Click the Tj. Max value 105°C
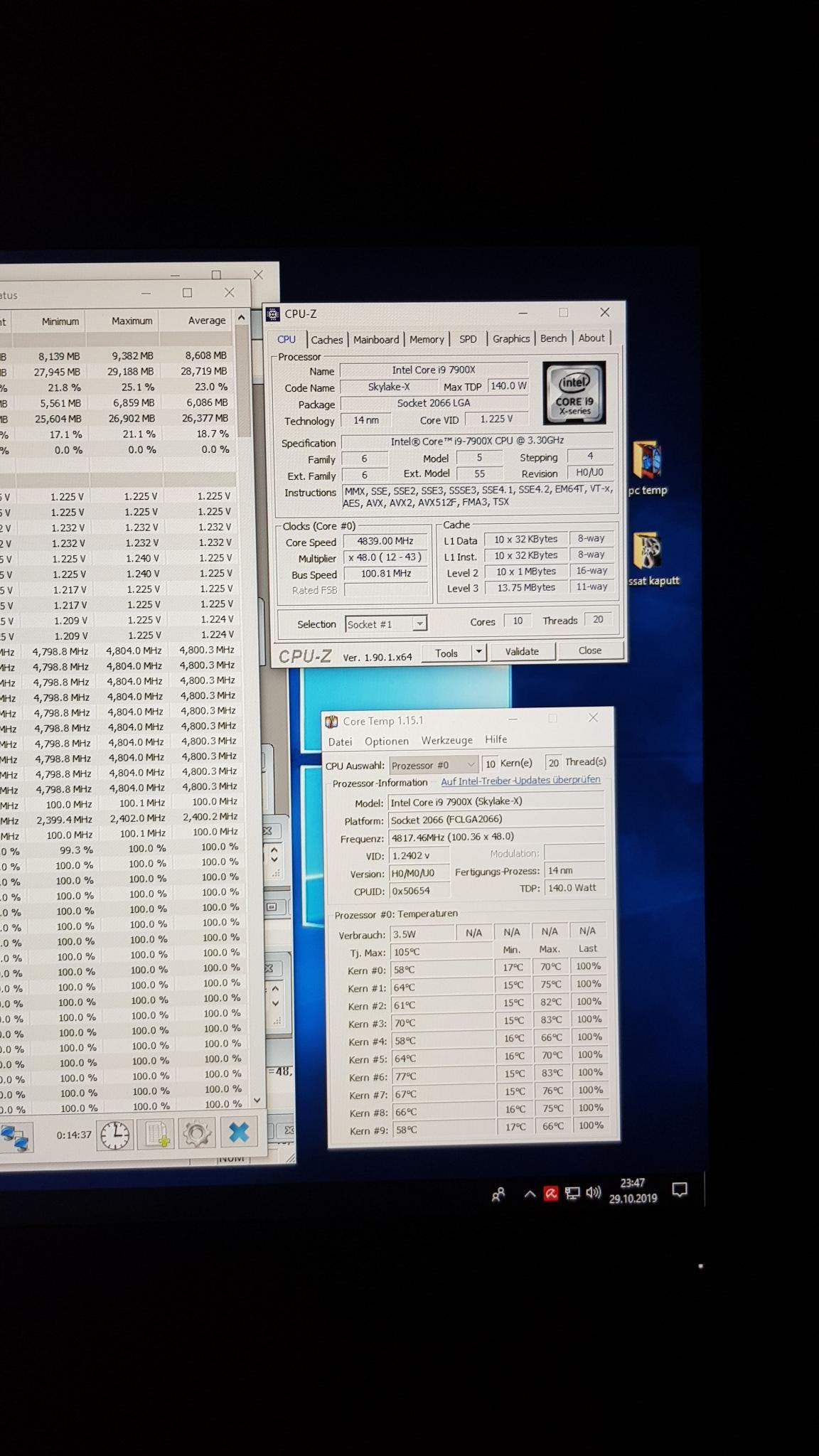This screenshot has width=819, height=1456. tap(440, 952)
